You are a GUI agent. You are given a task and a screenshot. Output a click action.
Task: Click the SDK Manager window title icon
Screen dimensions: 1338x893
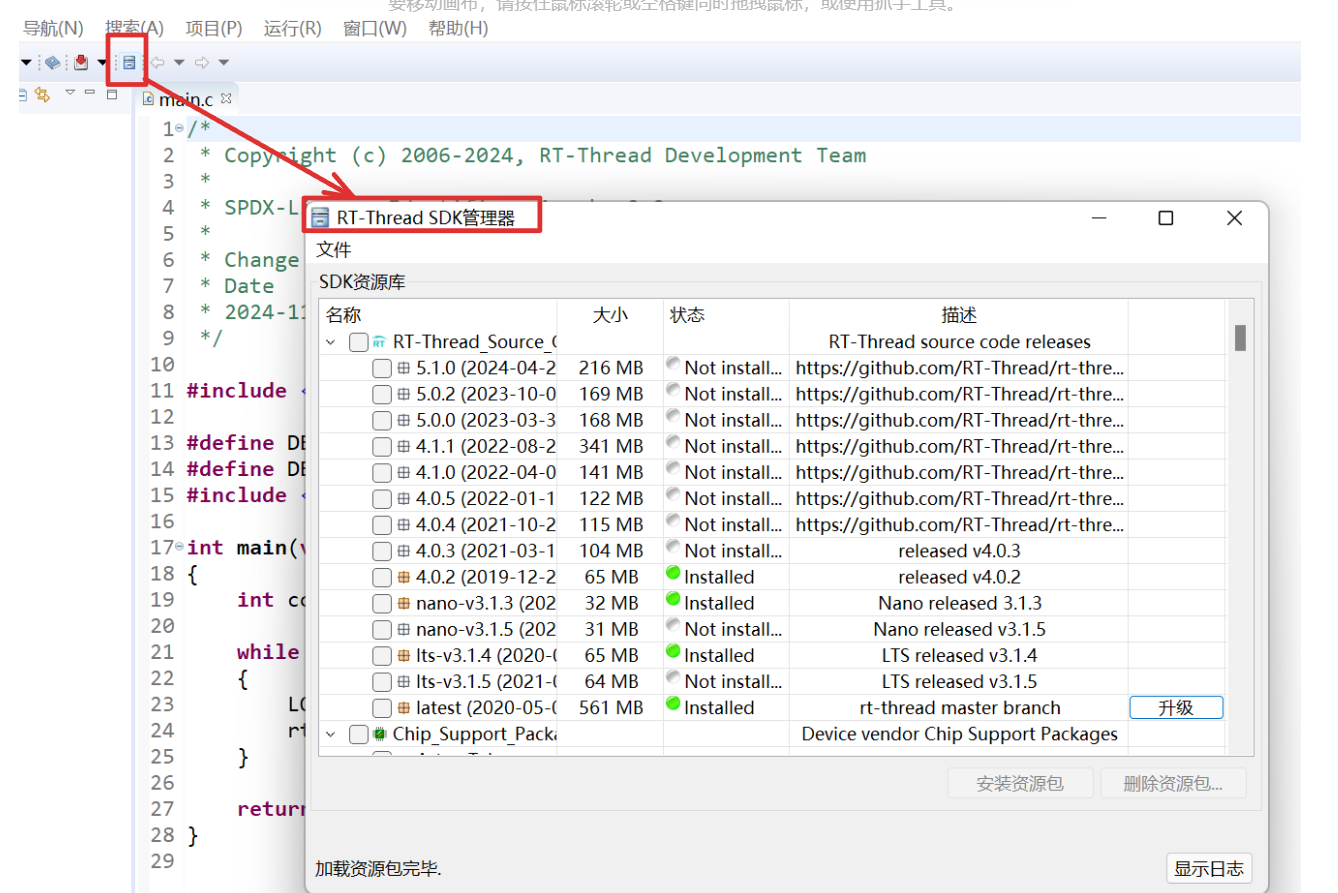pyautogui.click(x=319, y=218)
